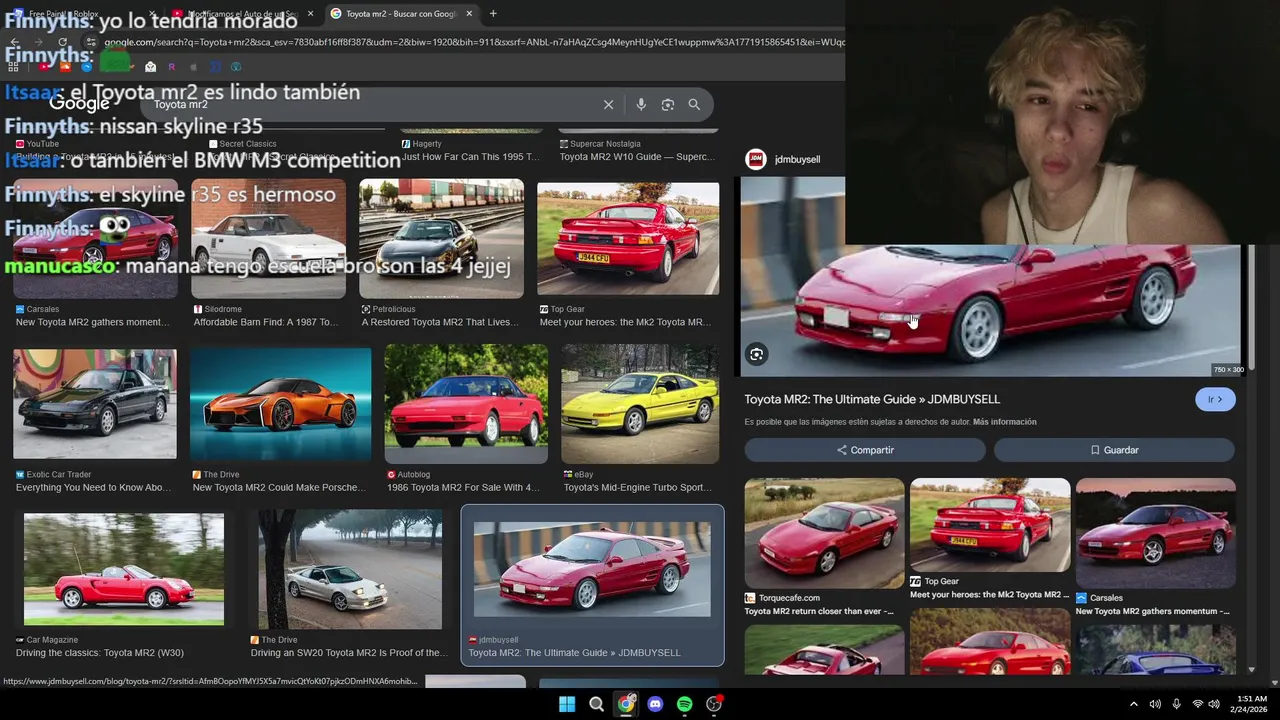Go back in Chrome navigation

[15, 42]
